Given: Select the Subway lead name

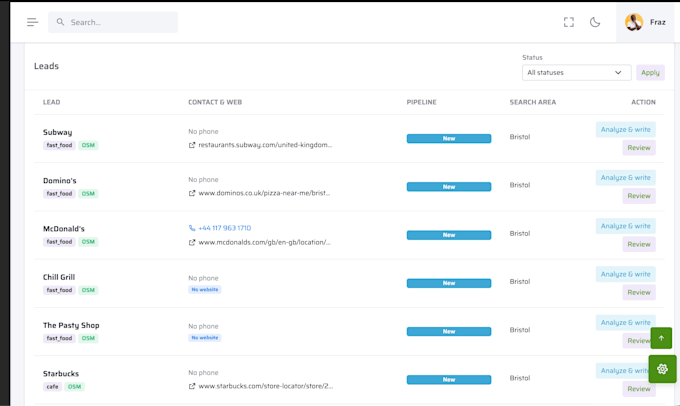Looking at the screenshot, I should click(x=57, y=132).
